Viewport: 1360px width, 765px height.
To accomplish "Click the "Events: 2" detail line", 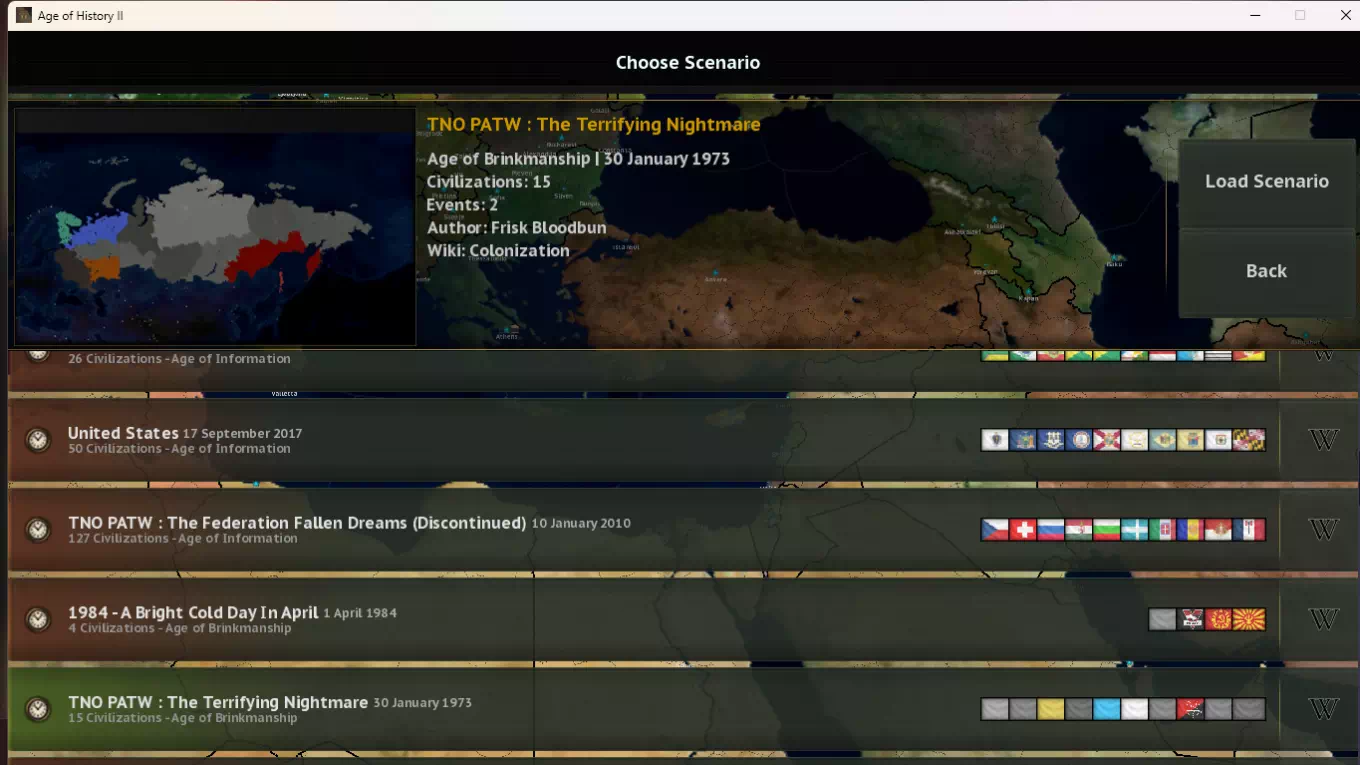I will (x=462, y=204).
